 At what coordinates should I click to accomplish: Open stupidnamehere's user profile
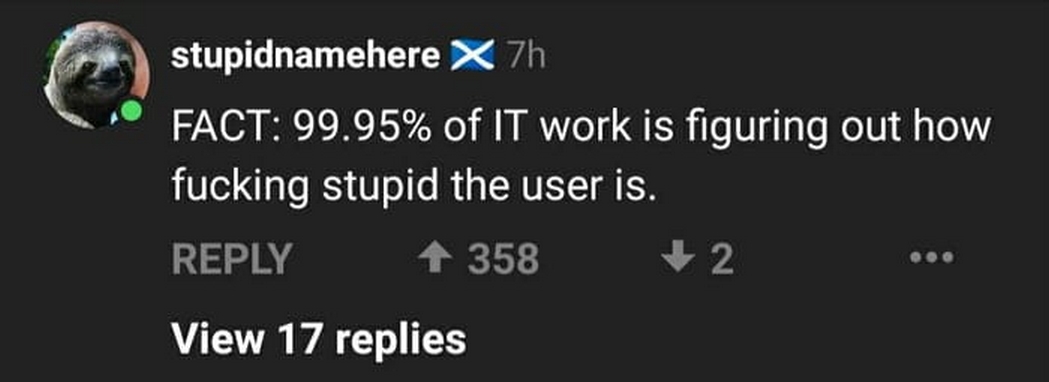click(305, 57)
